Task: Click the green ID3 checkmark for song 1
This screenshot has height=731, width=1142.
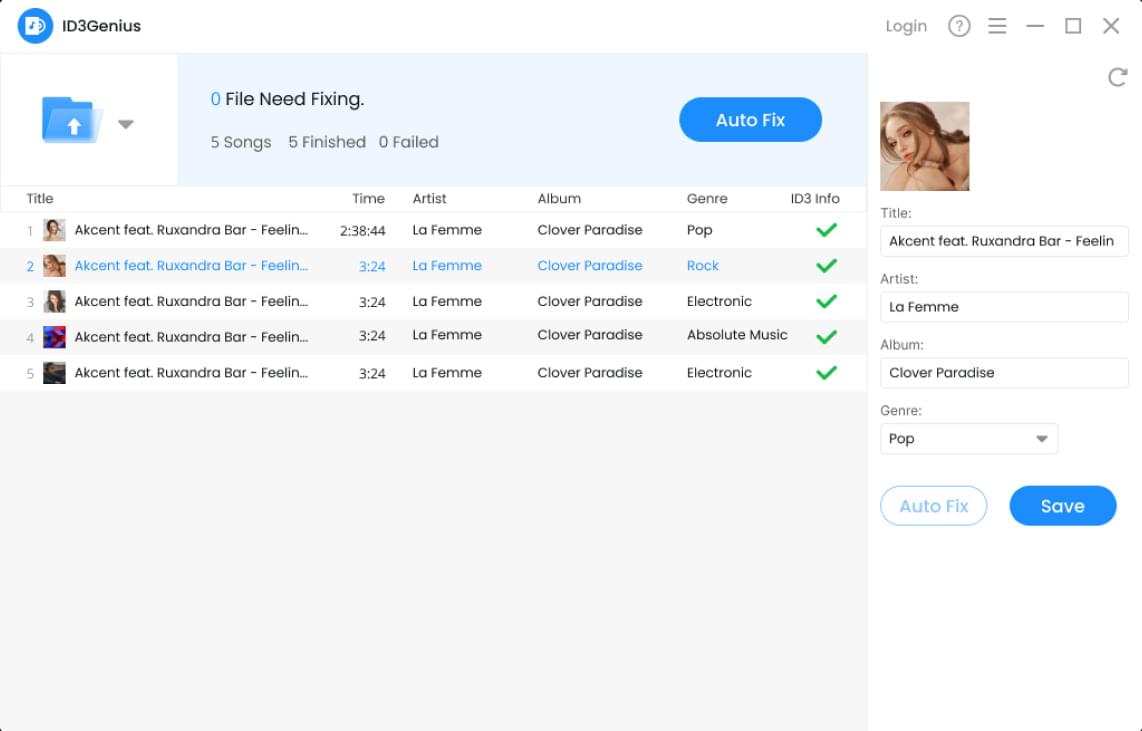Action: tap(826, 230)
